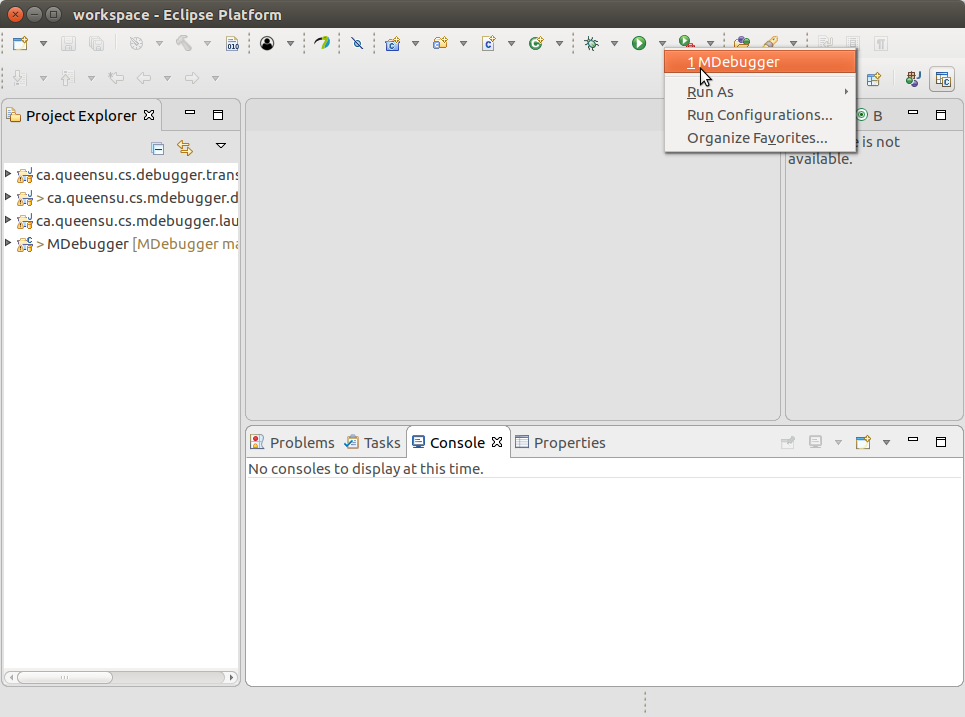Choose Run Configurations... menu entry
965x717 pixels.
[760, 115]
